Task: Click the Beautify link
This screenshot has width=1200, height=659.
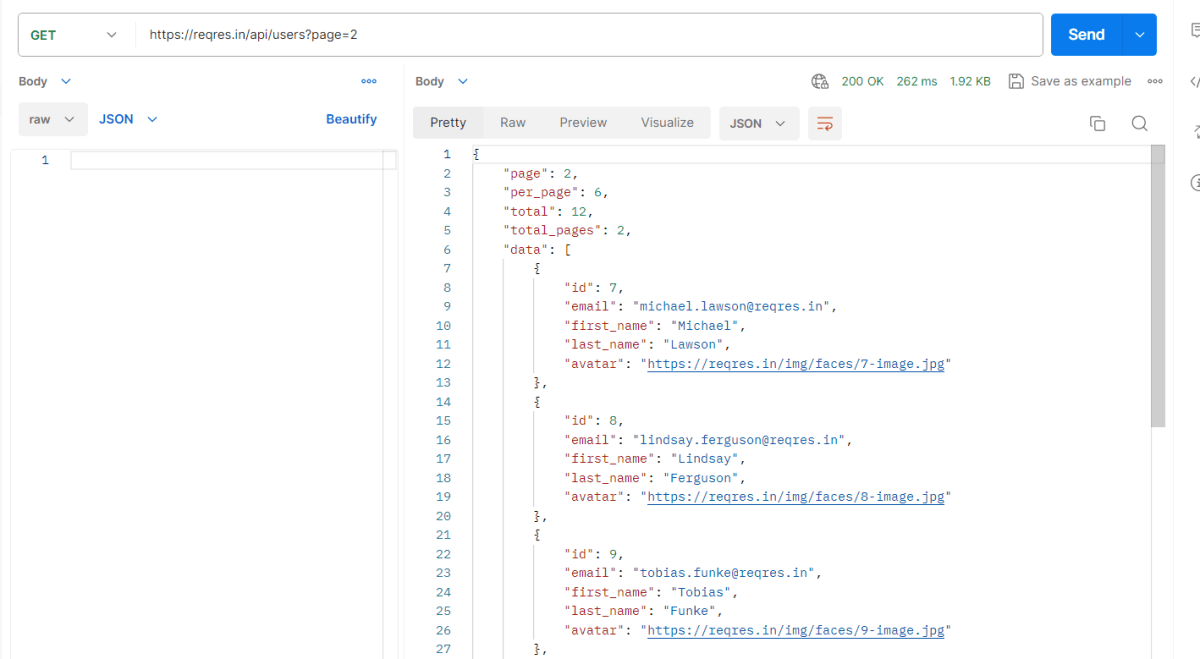Action: pos(351,119)
